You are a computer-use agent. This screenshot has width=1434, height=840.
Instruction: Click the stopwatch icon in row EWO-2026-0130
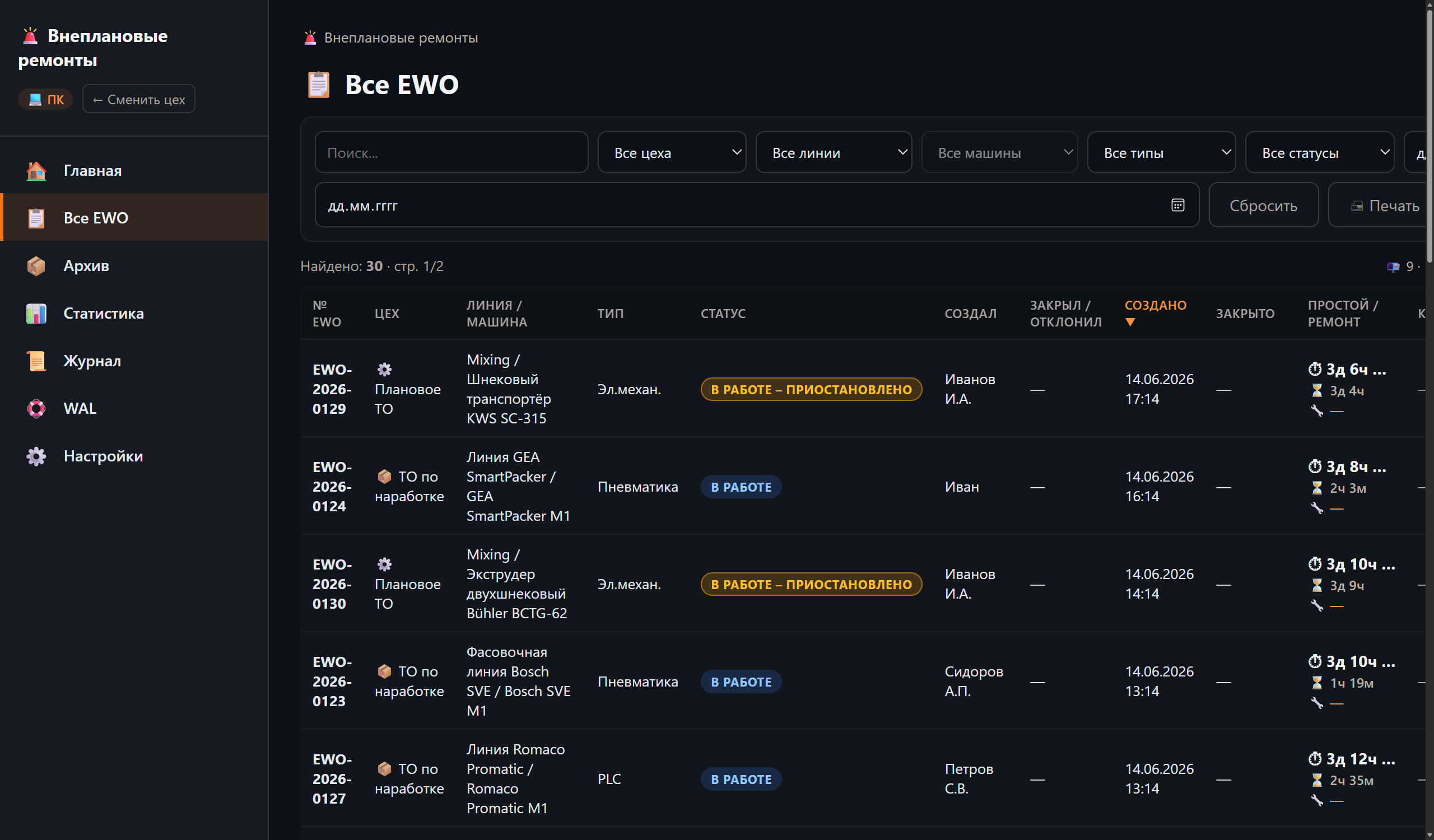[x=1315, y=564]
